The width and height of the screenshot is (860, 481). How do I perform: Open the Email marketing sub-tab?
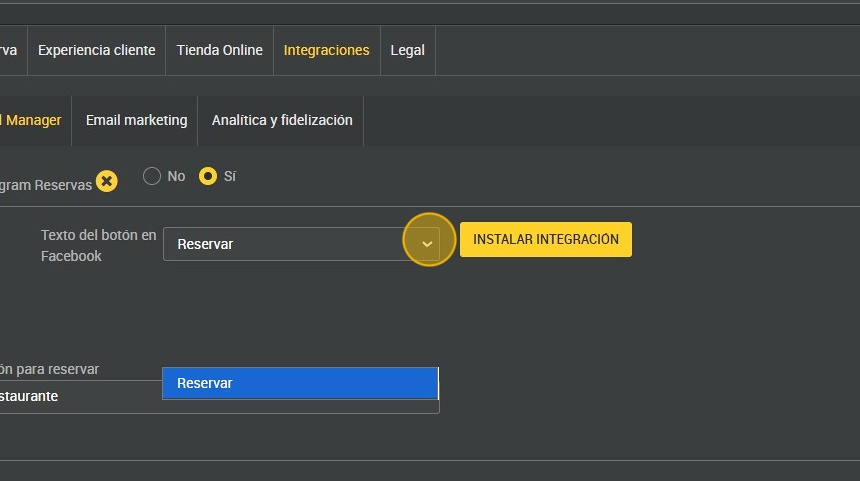pos(136,120)
